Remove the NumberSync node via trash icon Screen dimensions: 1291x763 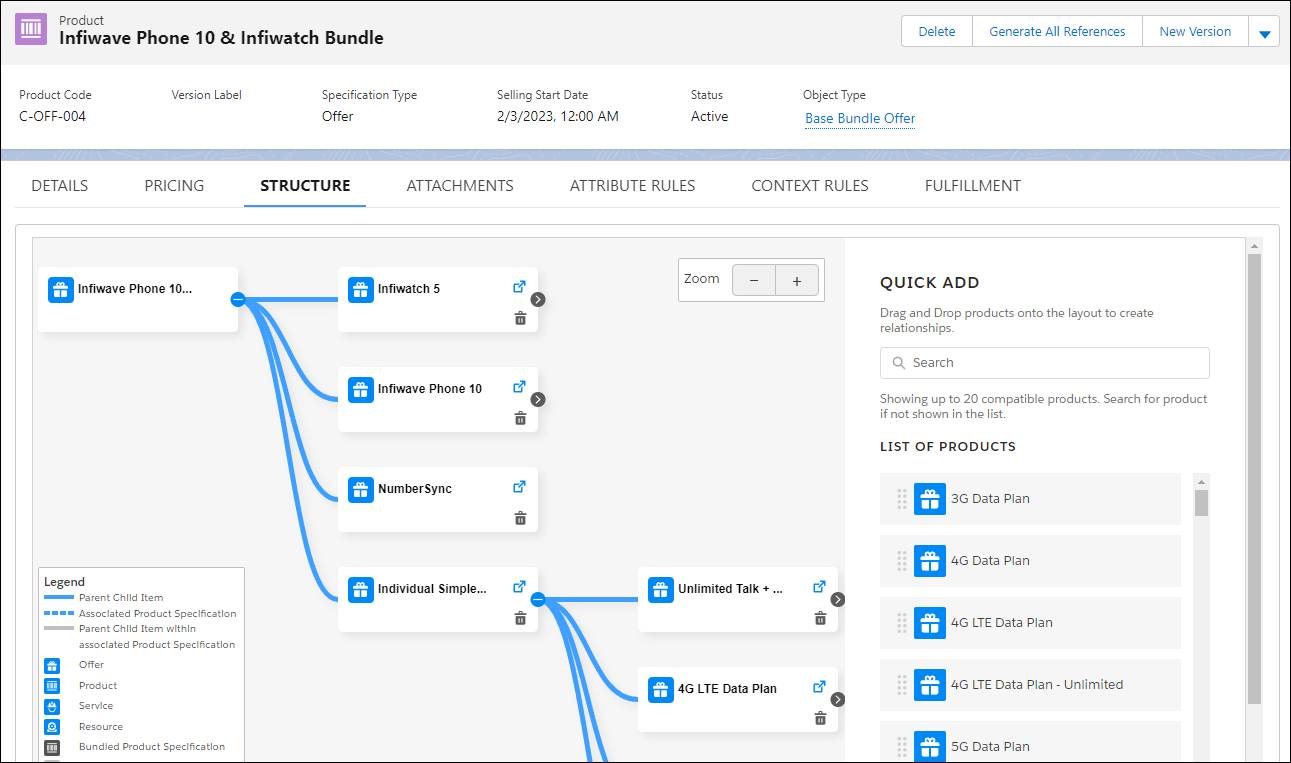coord(520,518)
